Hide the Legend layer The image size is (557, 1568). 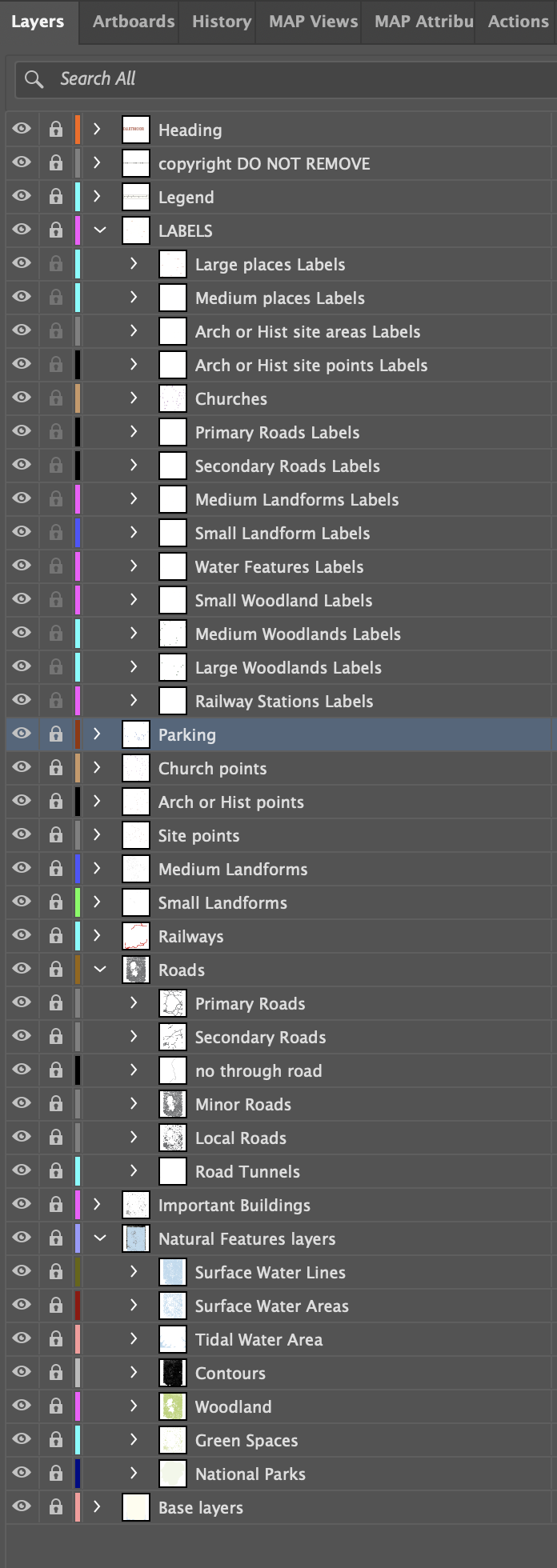point(22,196)
